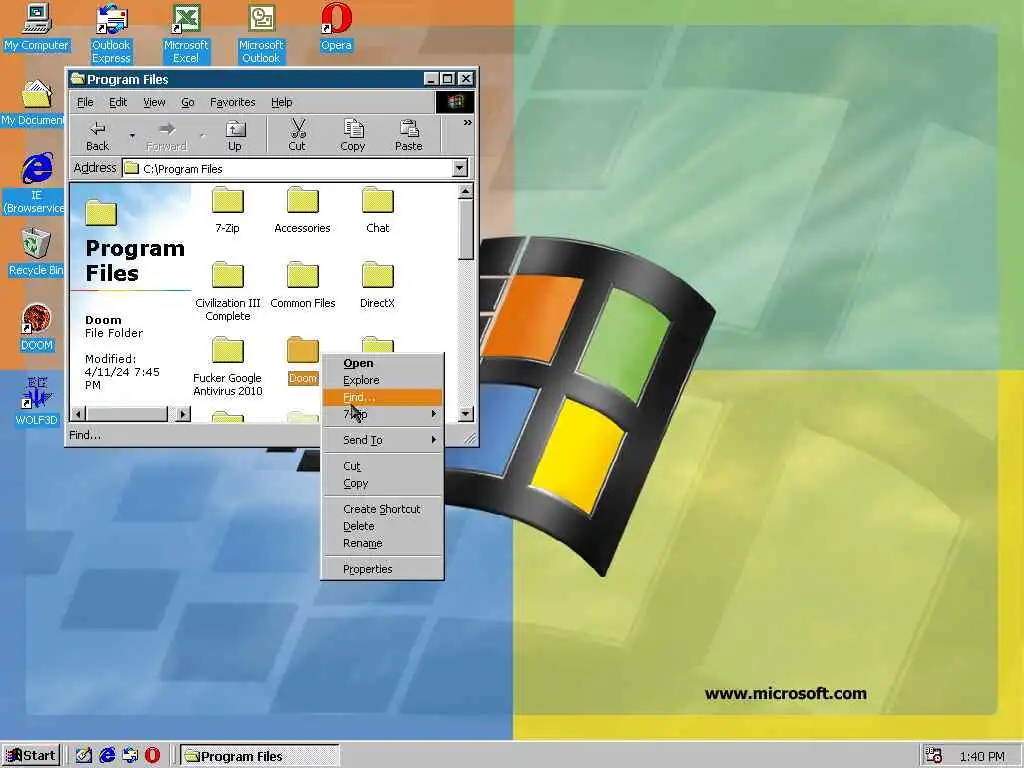This screenshot has width=1024, height=768.
Task: Select the DirectX folder
Action: point(377,285)
